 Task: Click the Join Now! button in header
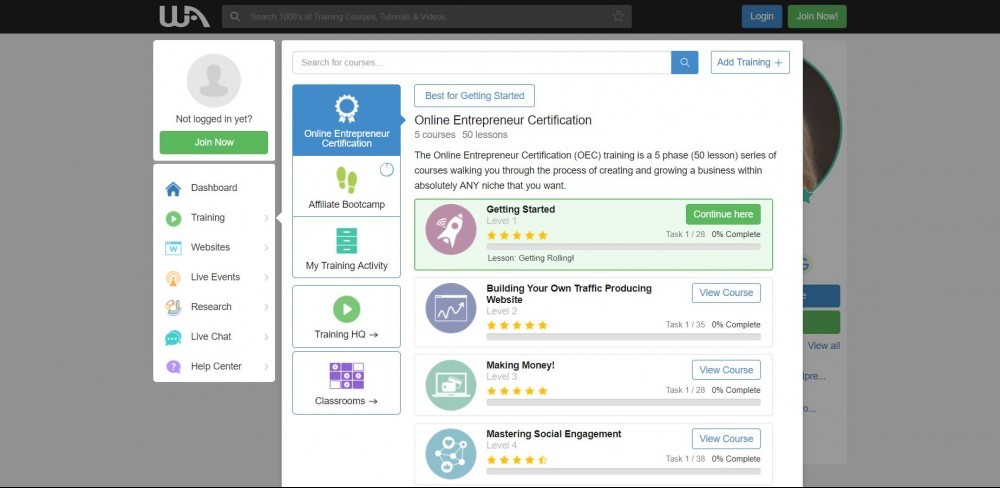817,17
